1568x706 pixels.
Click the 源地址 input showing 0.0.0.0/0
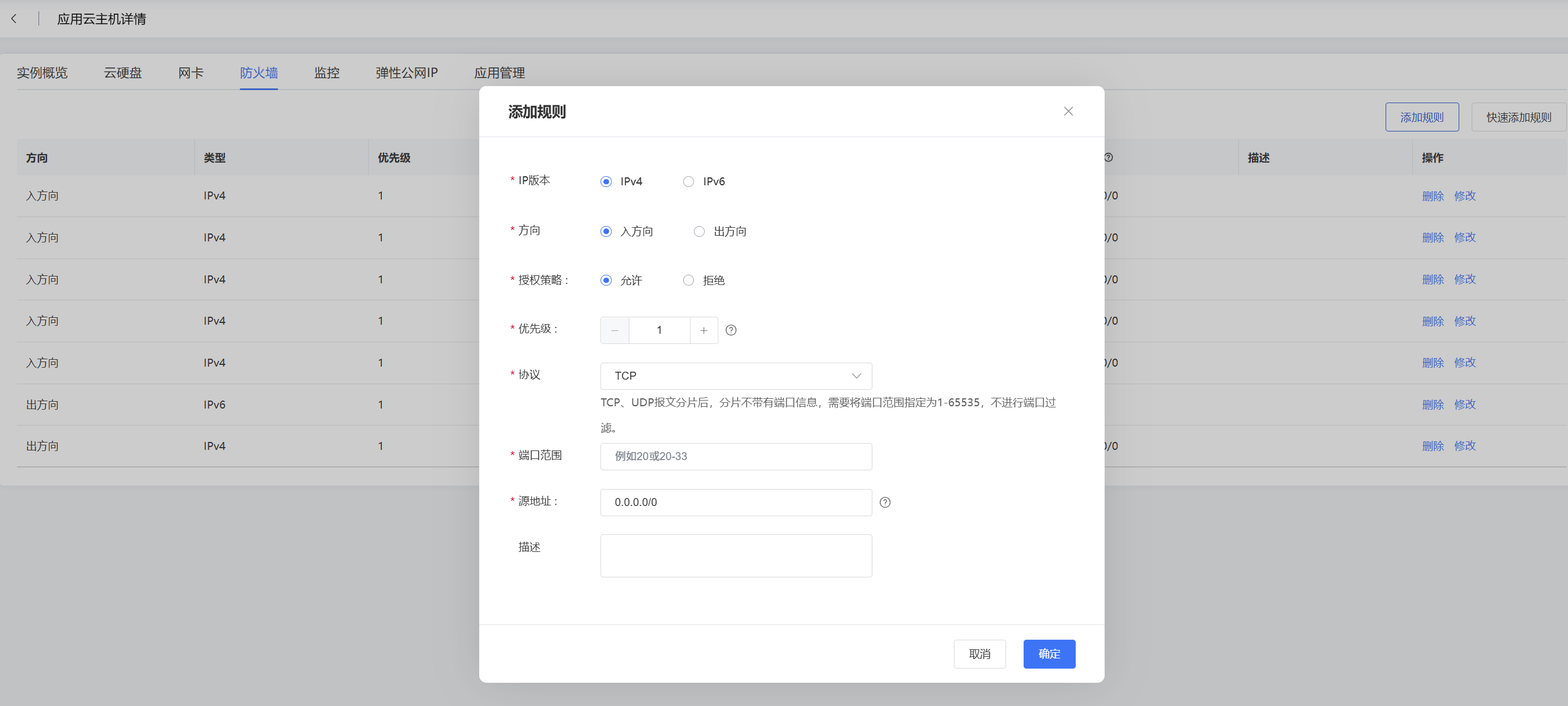(x=736, y=502)
